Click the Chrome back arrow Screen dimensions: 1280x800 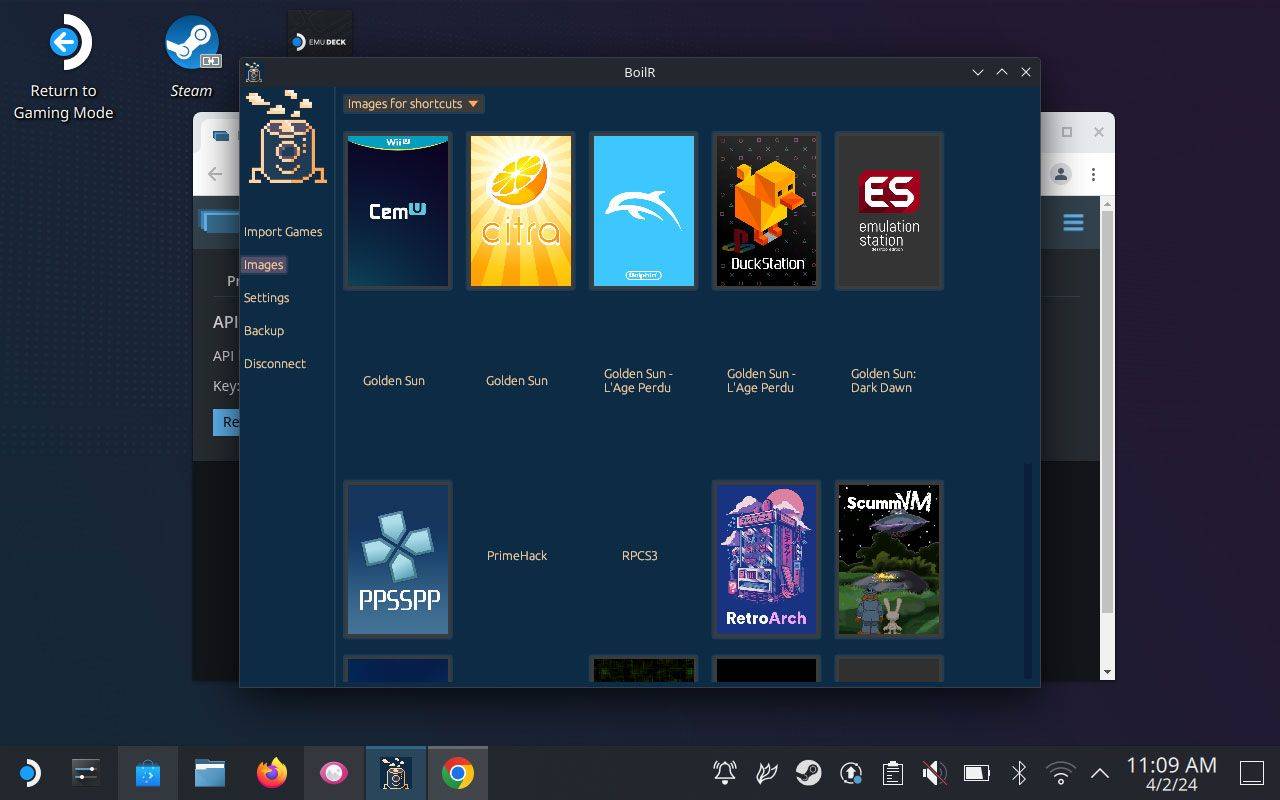215,174
